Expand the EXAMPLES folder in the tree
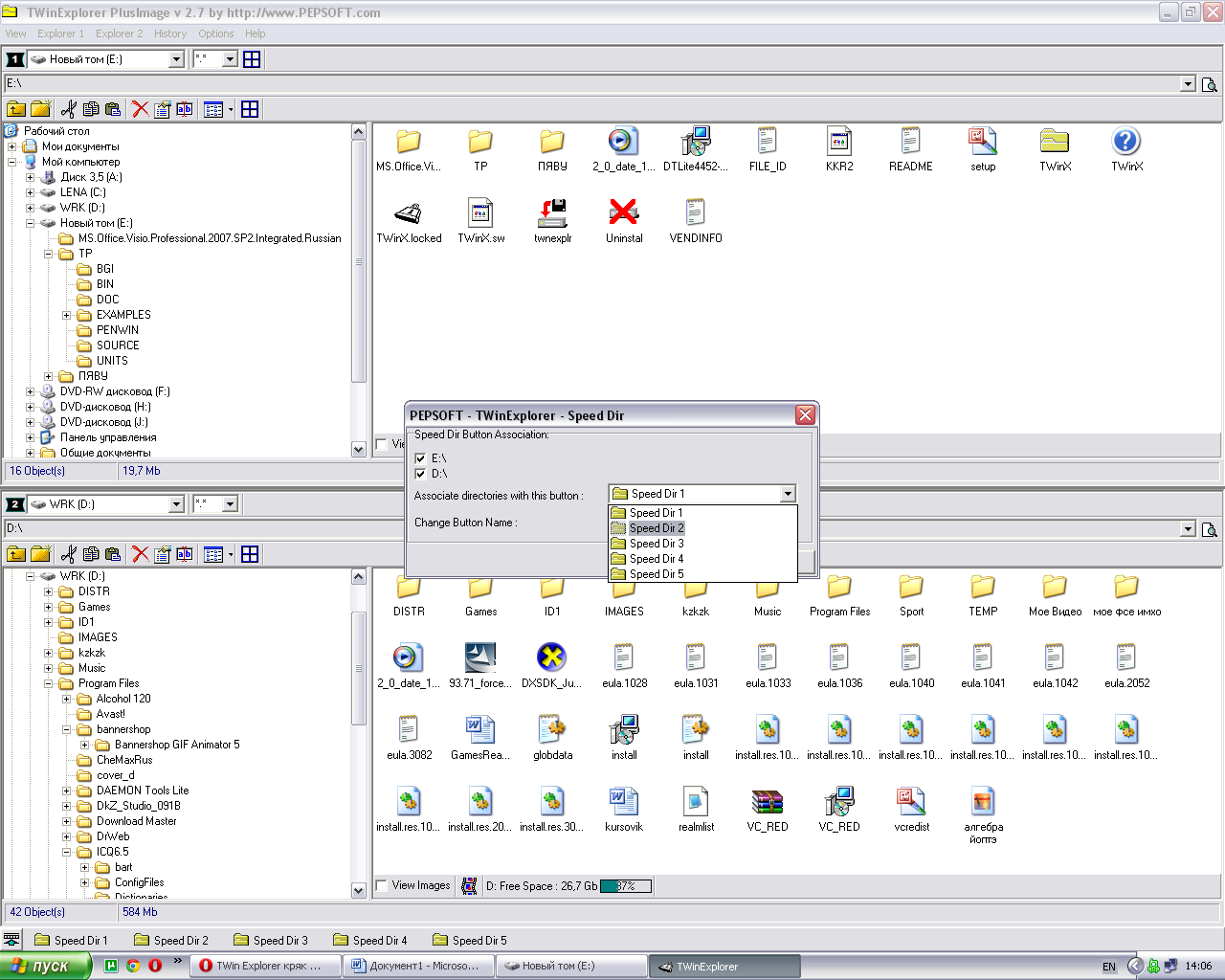Screen dimensions: 1225x980 point(66,316)
